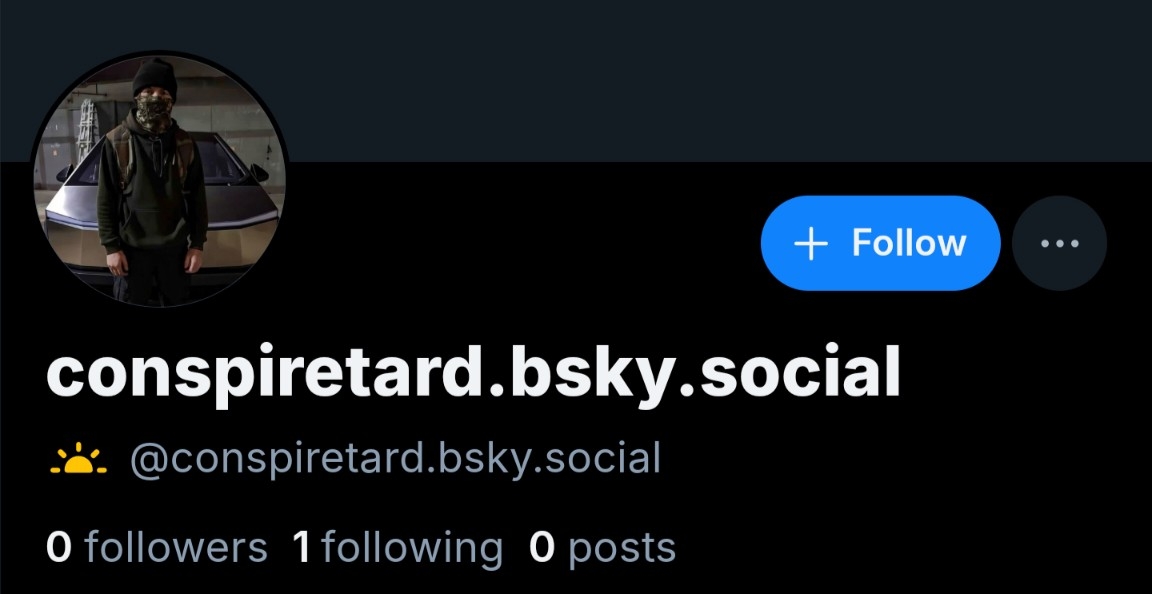View the 0 followers list
Image resolution: width=1152 pixels, height=594 pixels.
(x=156, y=548)
